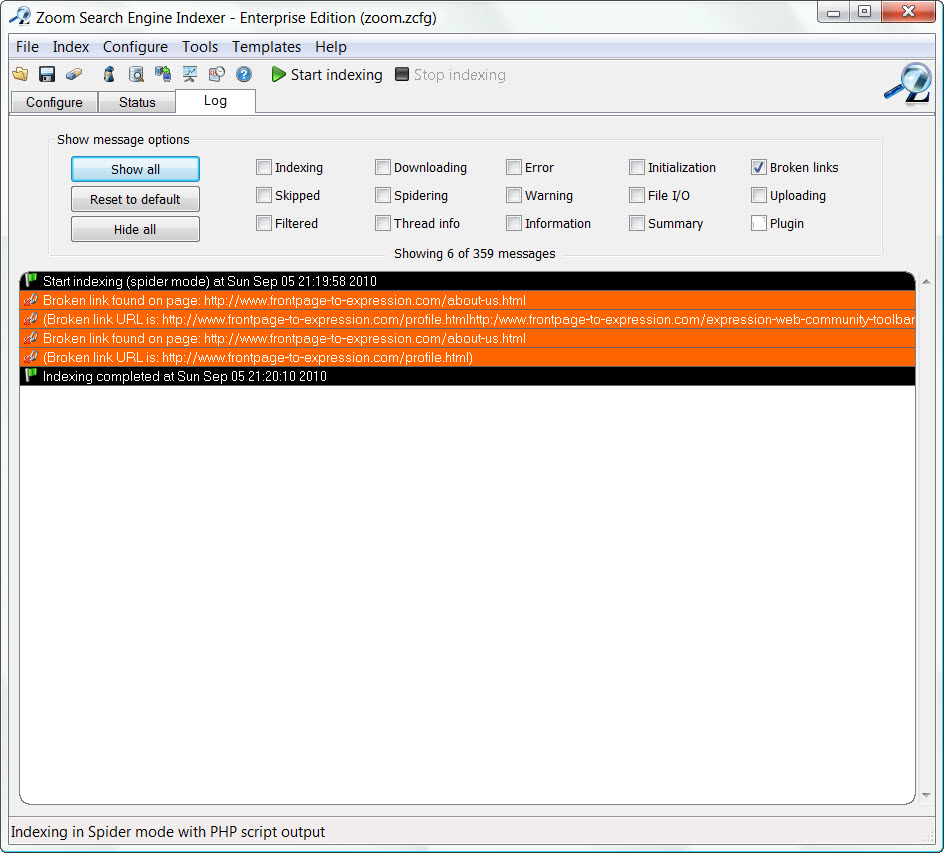Click the green Start indexing play icon

(278, 74)
